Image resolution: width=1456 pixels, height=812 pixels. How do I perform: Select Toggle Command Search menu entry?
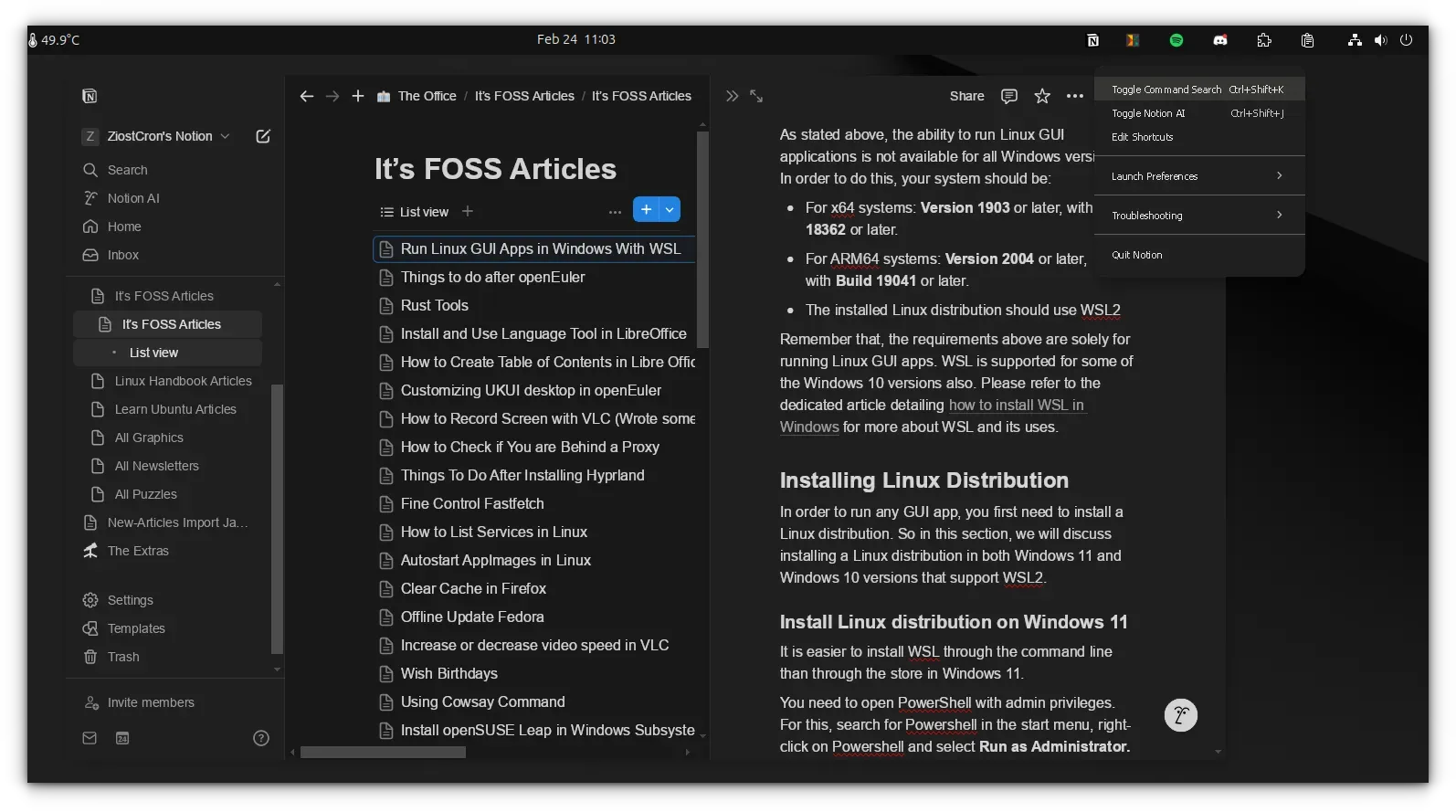click(1199, 90)
